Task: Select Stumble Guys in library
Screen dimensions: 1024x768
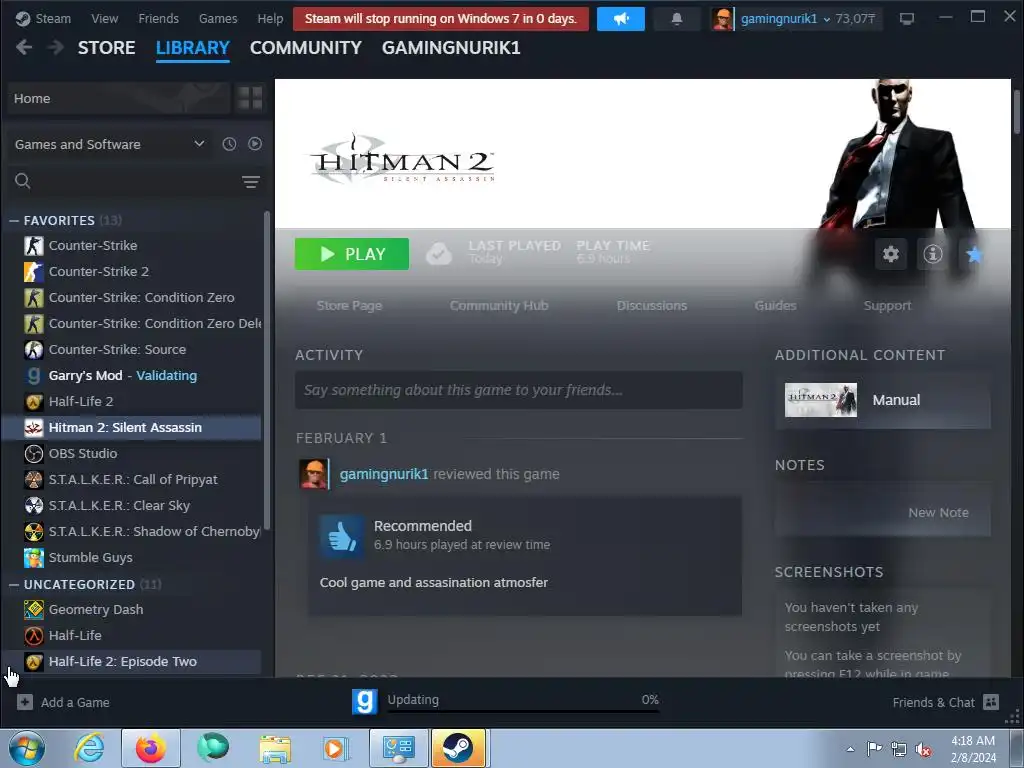Action: coord(131,557)
